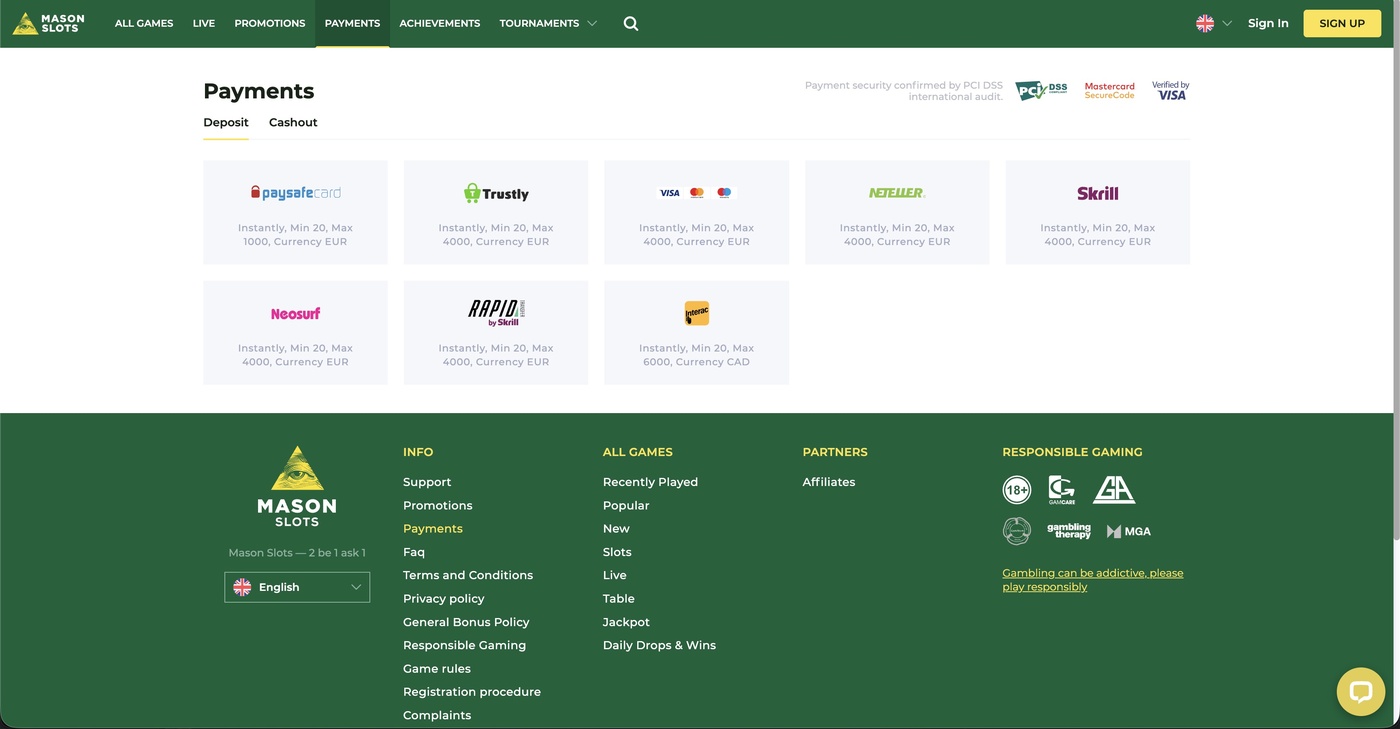The width and height of the screenshot is (1400, 729).
Task: Open the Privacy policy footer link
Action: (x=444, y=599)
